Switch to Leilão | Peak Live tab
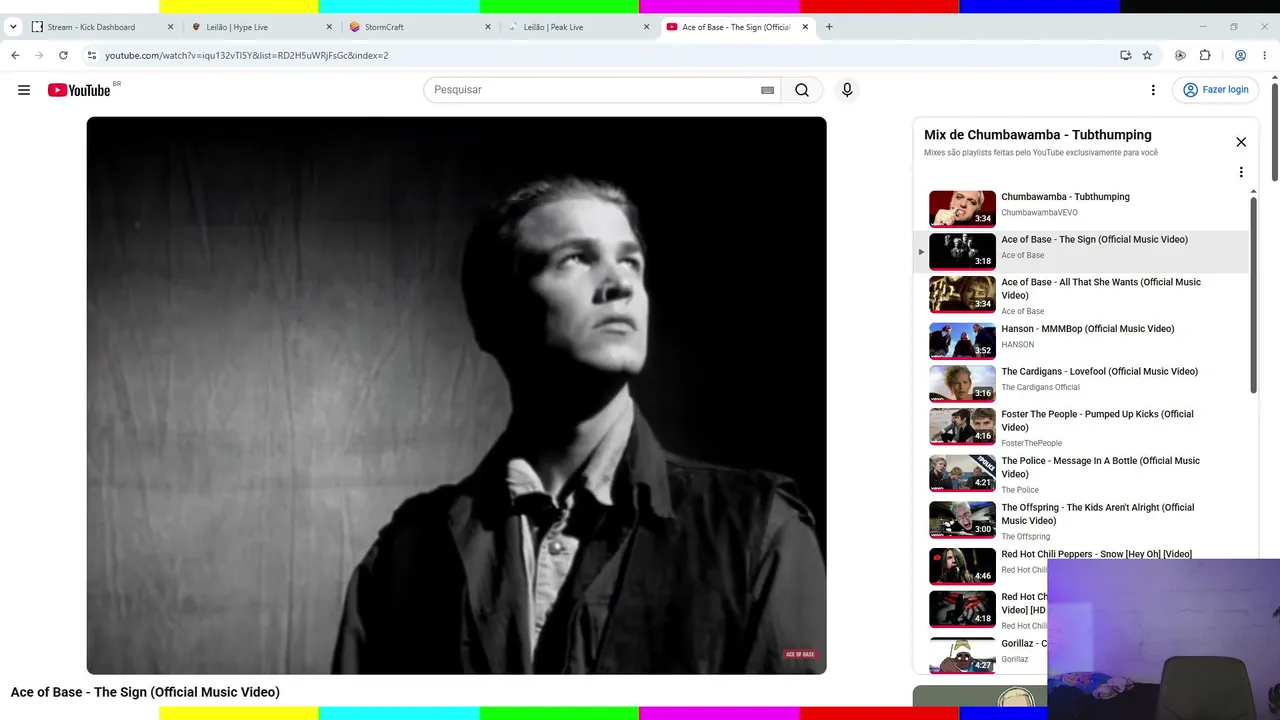The image size is (1280, 720). pyautogui.click(x=579, y=27)
